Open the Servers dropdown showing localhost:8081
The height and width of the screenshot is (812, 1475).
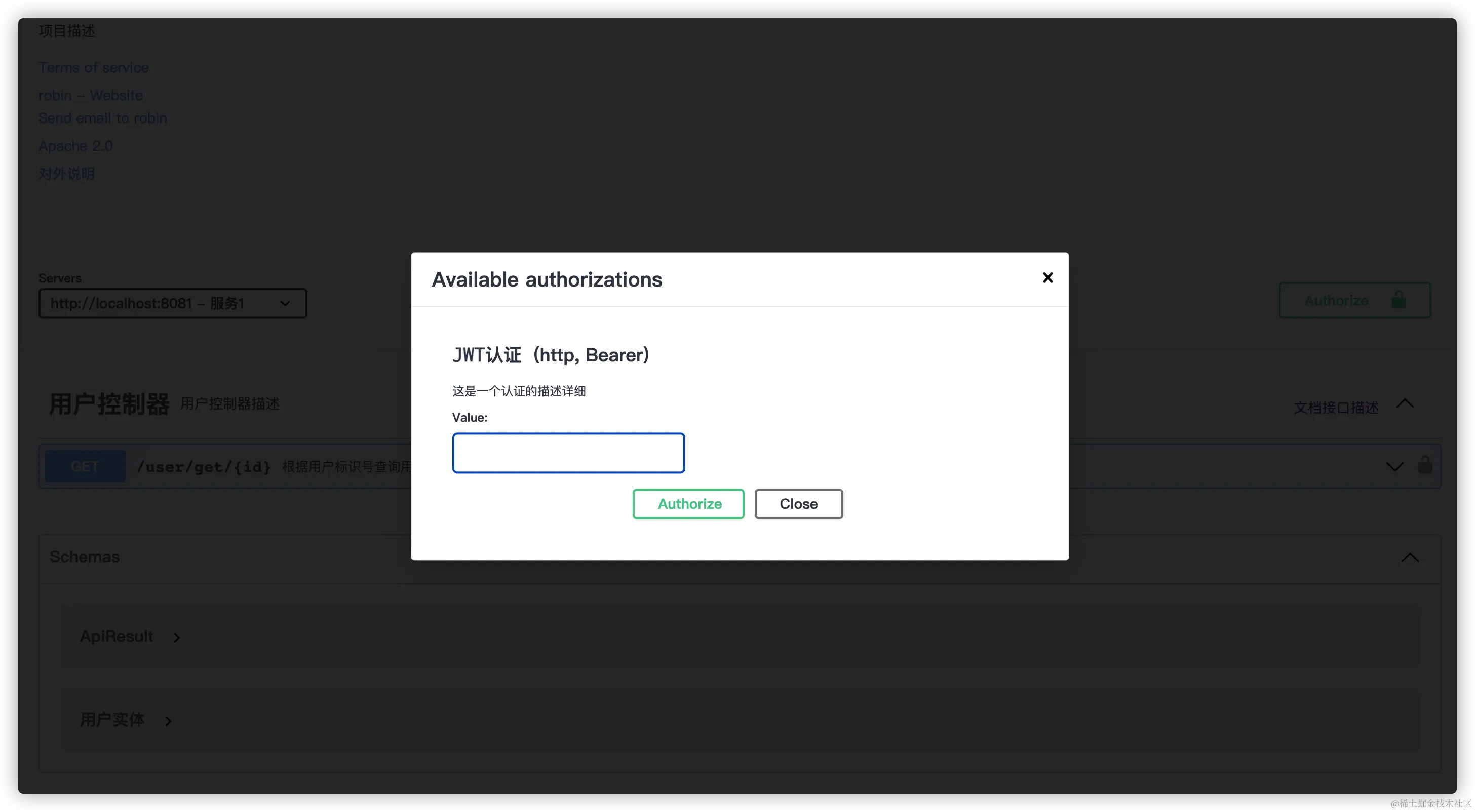172,303
